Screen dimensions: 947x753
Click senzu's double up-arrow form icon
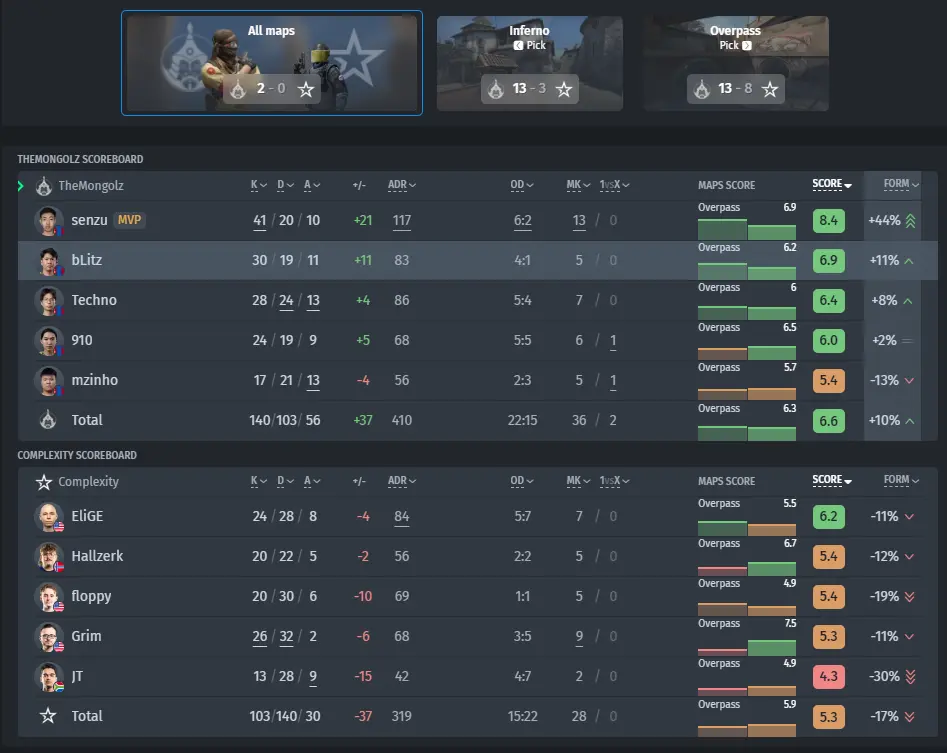910,221
